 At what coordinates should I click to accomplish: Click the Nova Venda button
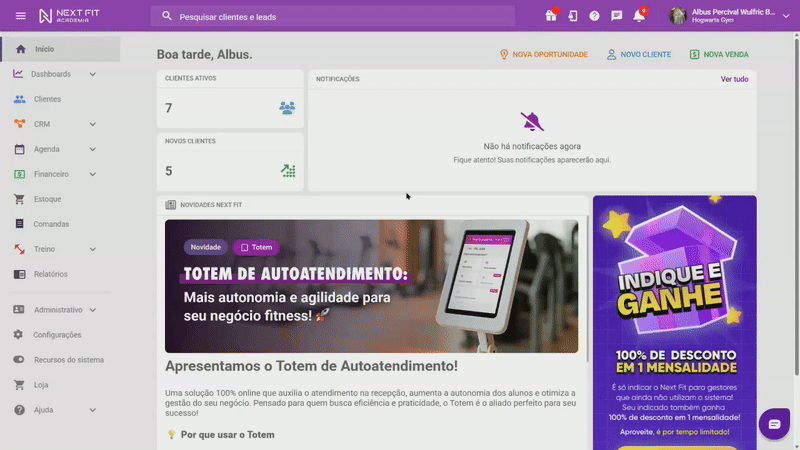click(x=719, y=55)
